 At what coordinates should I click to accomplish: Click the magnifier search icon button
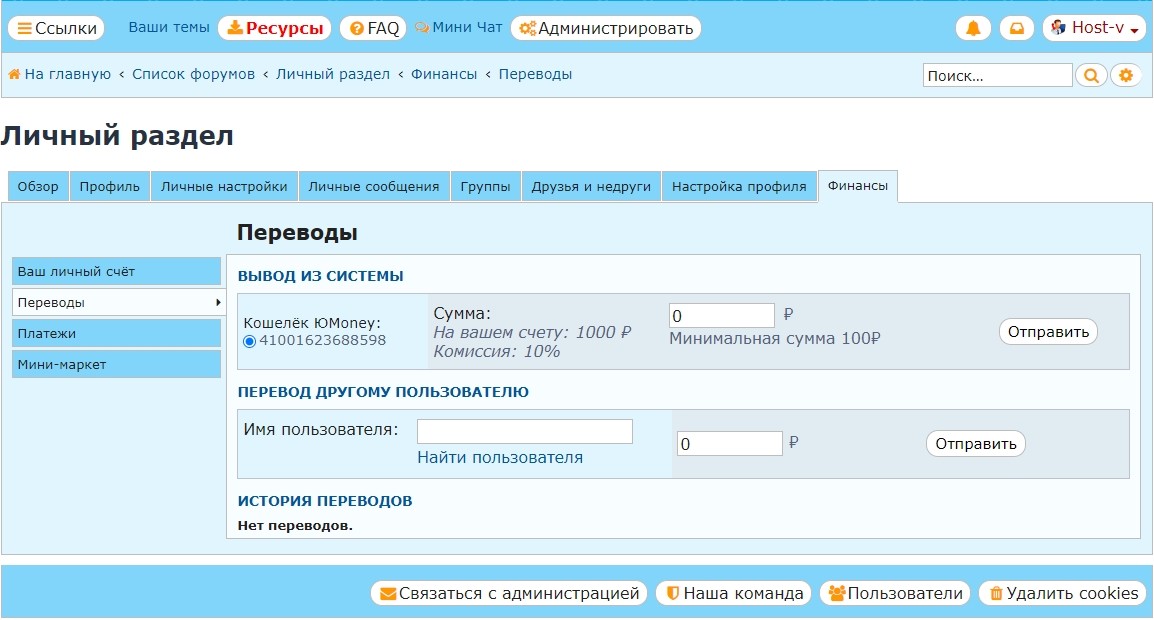(x=1090, y=75)
